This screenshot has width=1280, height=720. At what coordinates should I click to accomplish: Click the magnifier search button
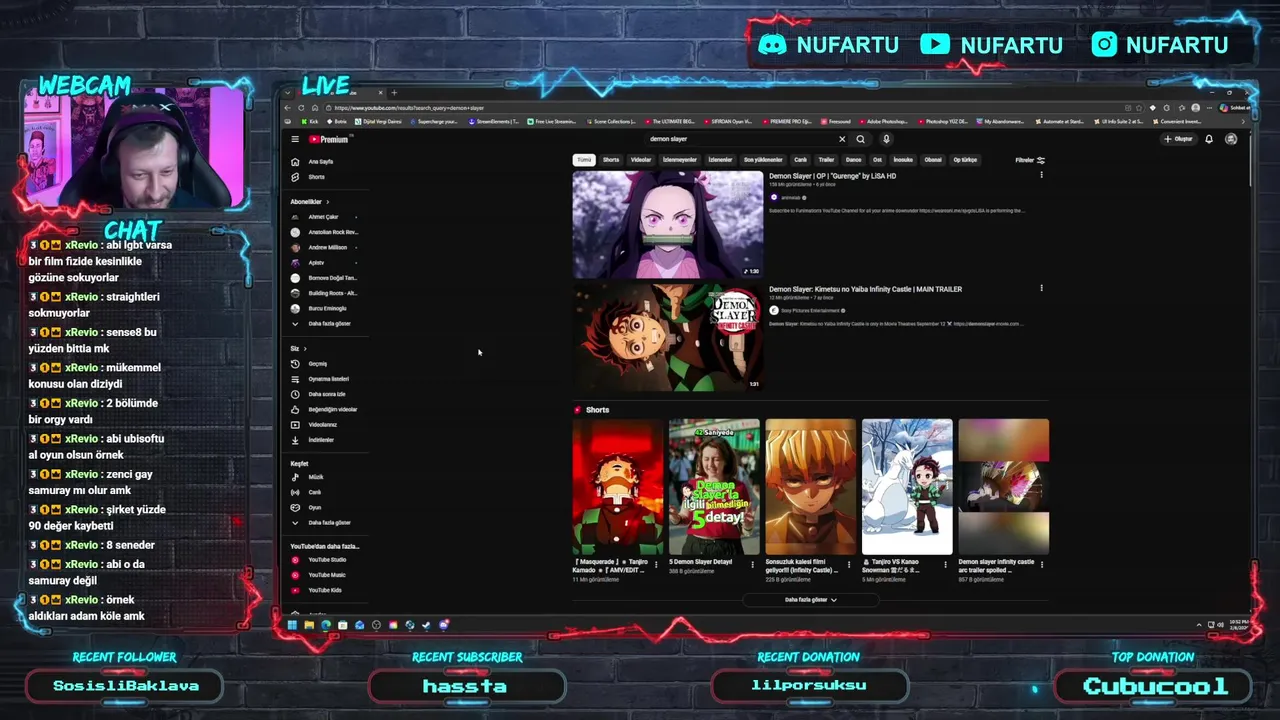point(860,139)
